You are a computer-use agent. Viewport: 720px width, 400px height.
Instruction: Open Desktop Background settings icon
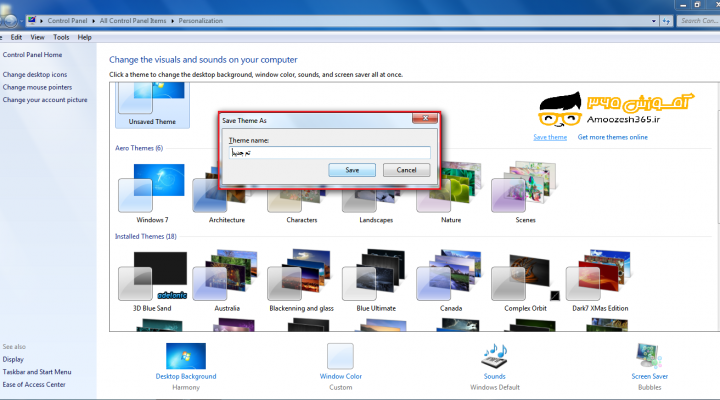[x=186, y=355]
